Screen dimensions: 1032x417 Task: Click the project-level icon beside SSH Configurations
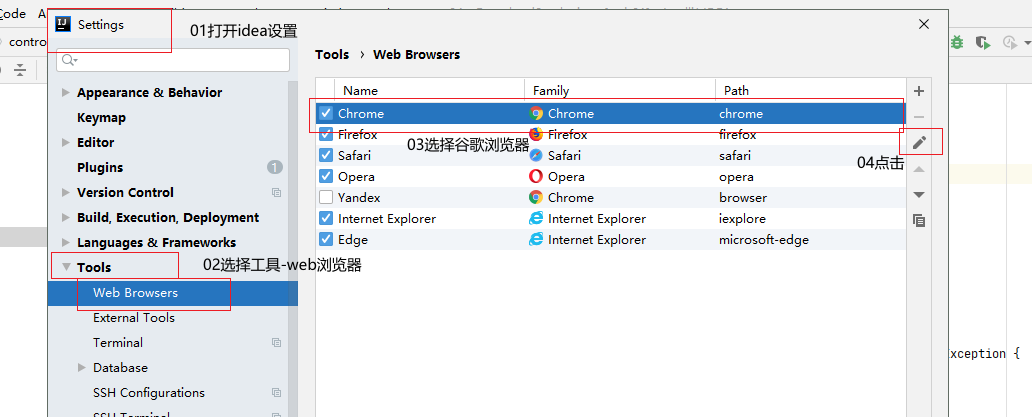[x=276, y=393]
